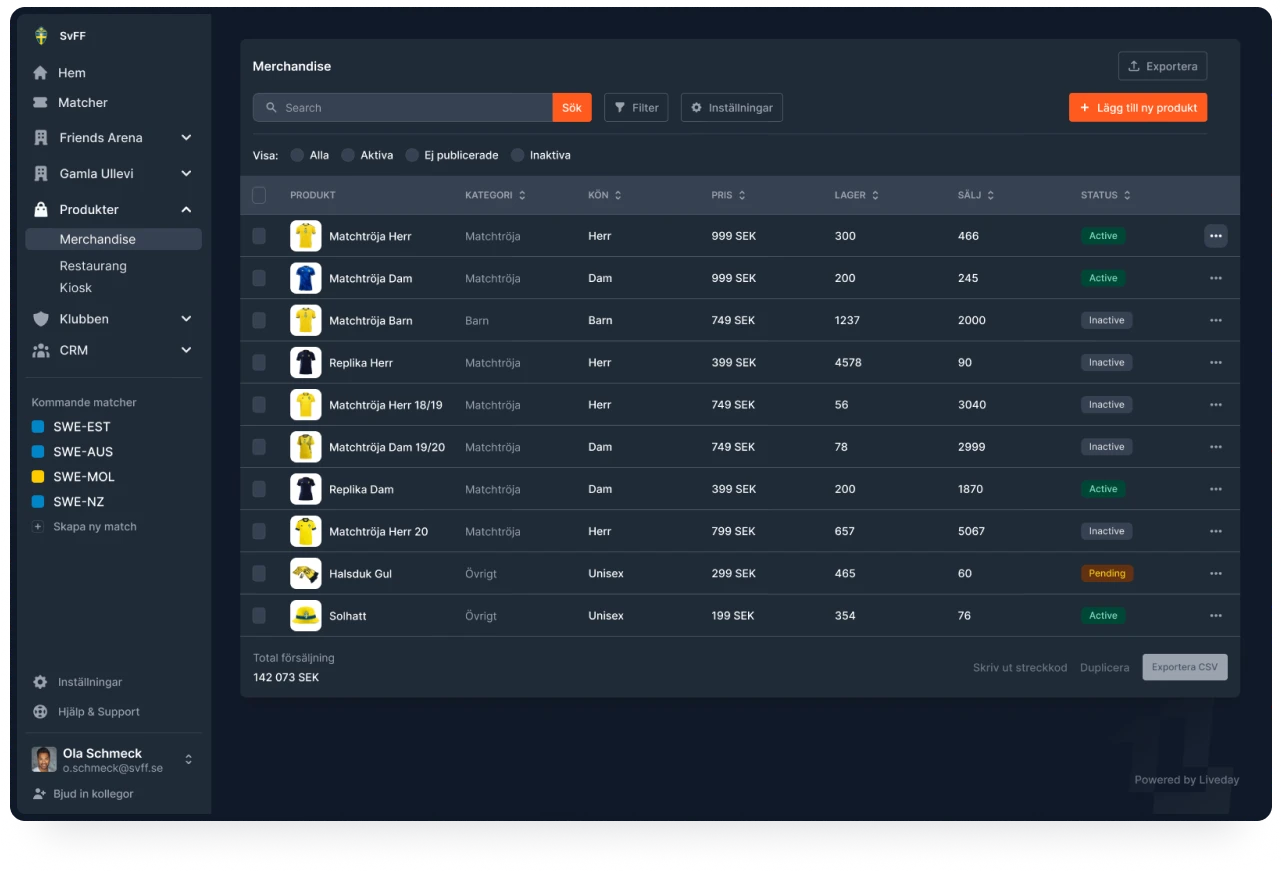The image size is (1282, 872).
Task: Select the Aktiva radio filter
Action: [x=348, y=155]
